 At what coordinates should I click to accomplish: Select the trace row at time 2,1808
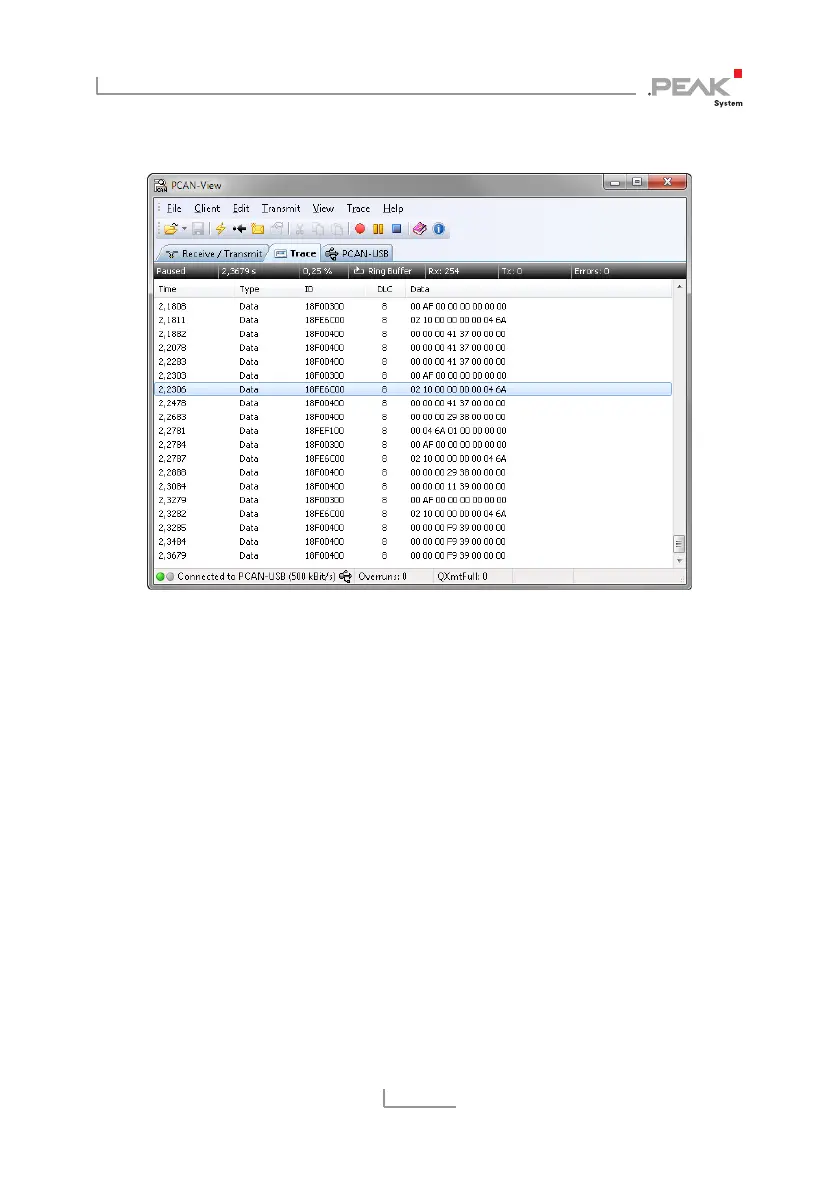(x=413, y=307)
